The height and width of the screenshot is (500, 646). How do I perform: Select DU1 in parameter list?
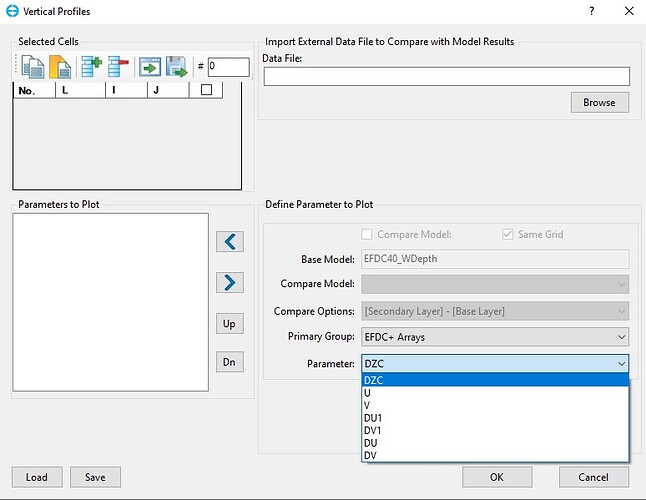click(x=495, y=418)
